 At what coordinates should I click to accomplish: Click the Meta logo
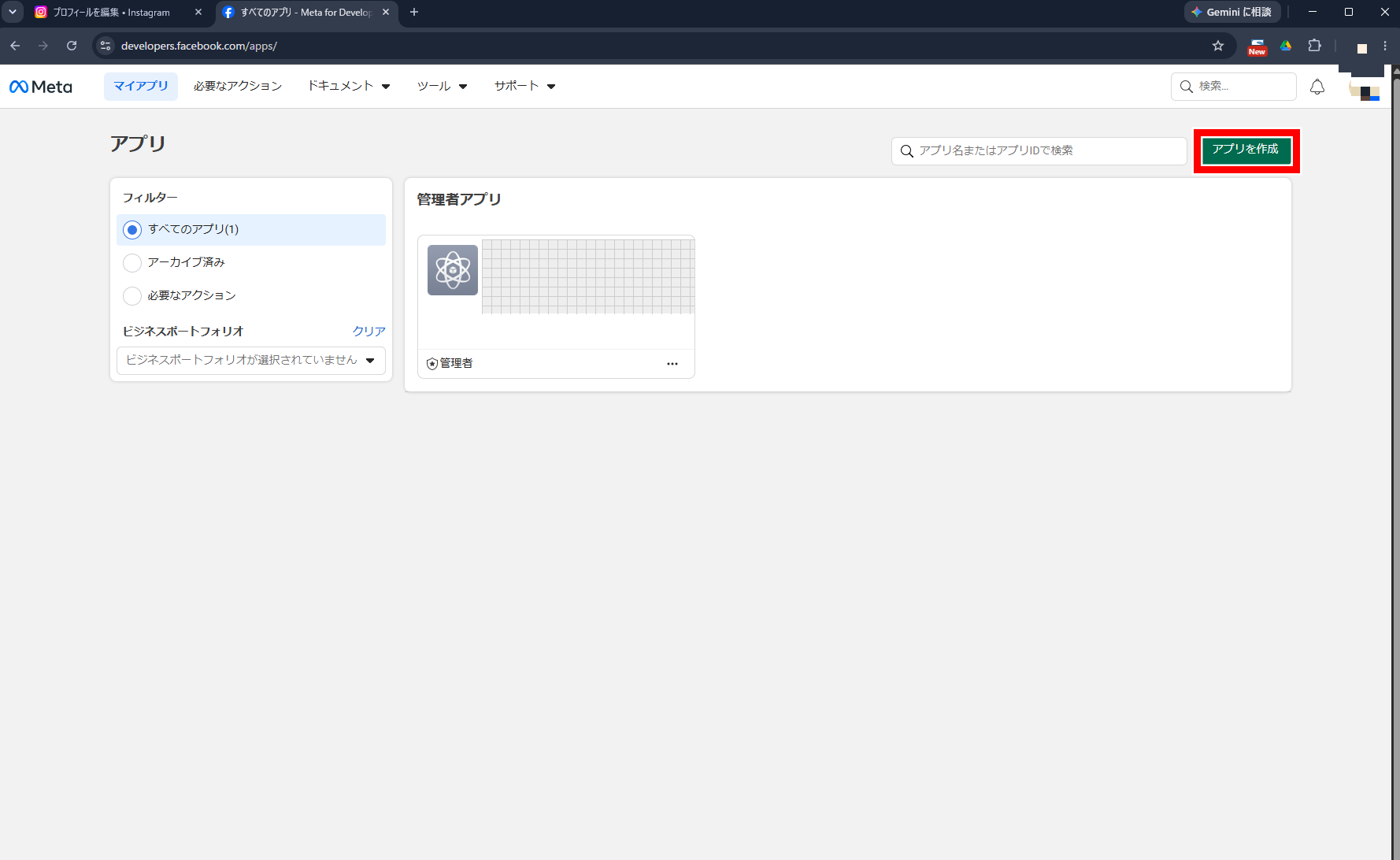tap(41, 87)
